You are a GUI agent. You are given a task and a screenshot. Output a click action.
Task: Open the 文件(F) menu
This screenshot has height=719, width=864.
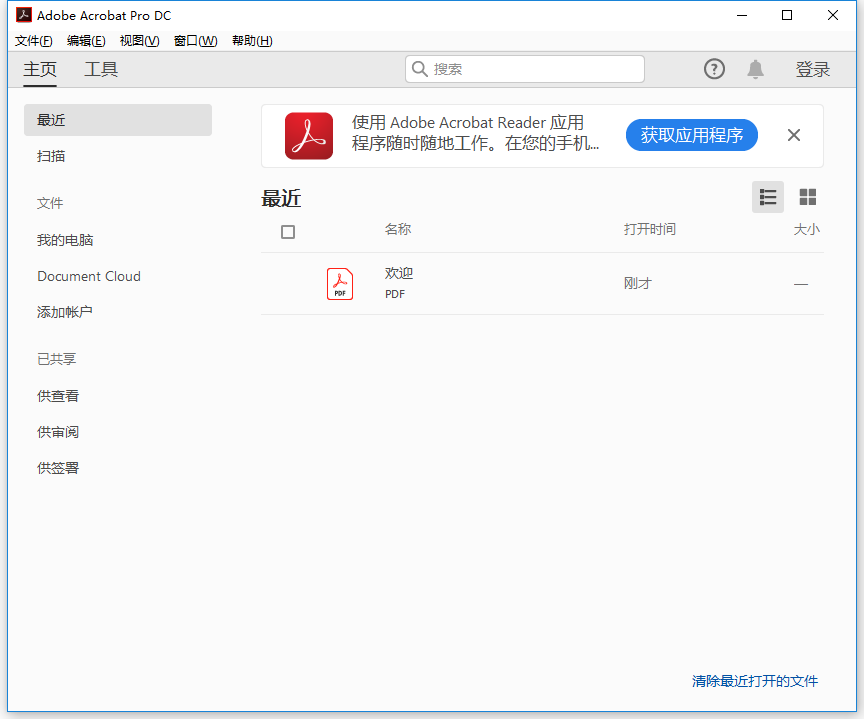tap(34, 41)
